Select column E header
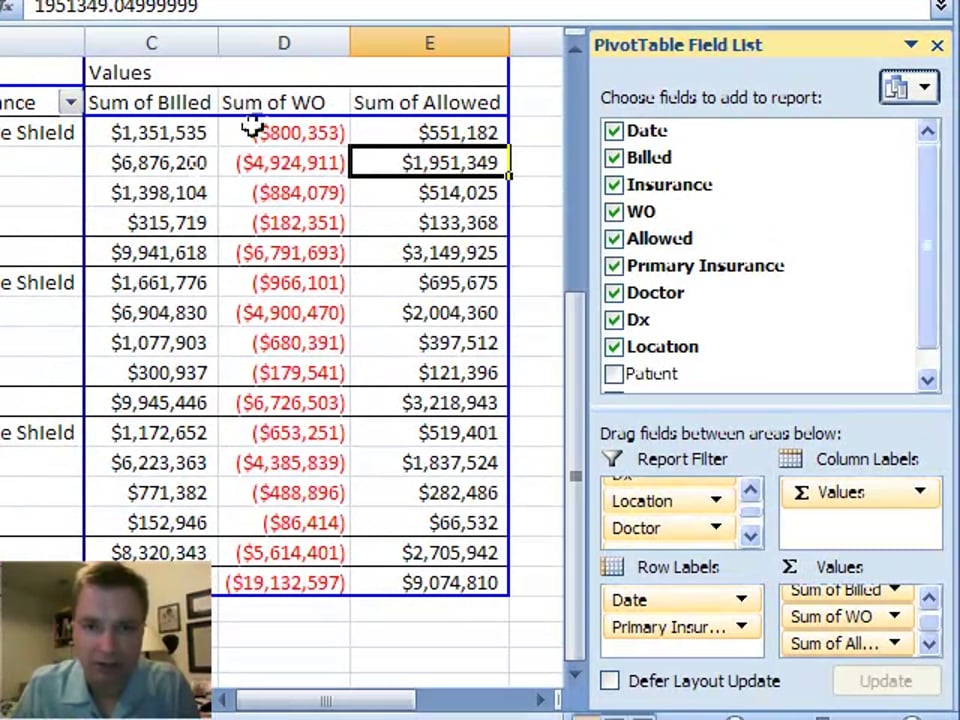Image resolution: width=960 pixels, height=720 pixels. pyautogui.click(x=429, y=42)
